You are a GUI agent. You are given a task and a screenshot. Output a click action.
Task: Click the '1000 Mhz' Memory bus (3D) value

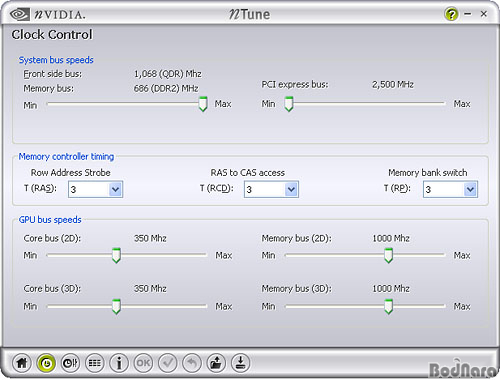tap(391, 289)
